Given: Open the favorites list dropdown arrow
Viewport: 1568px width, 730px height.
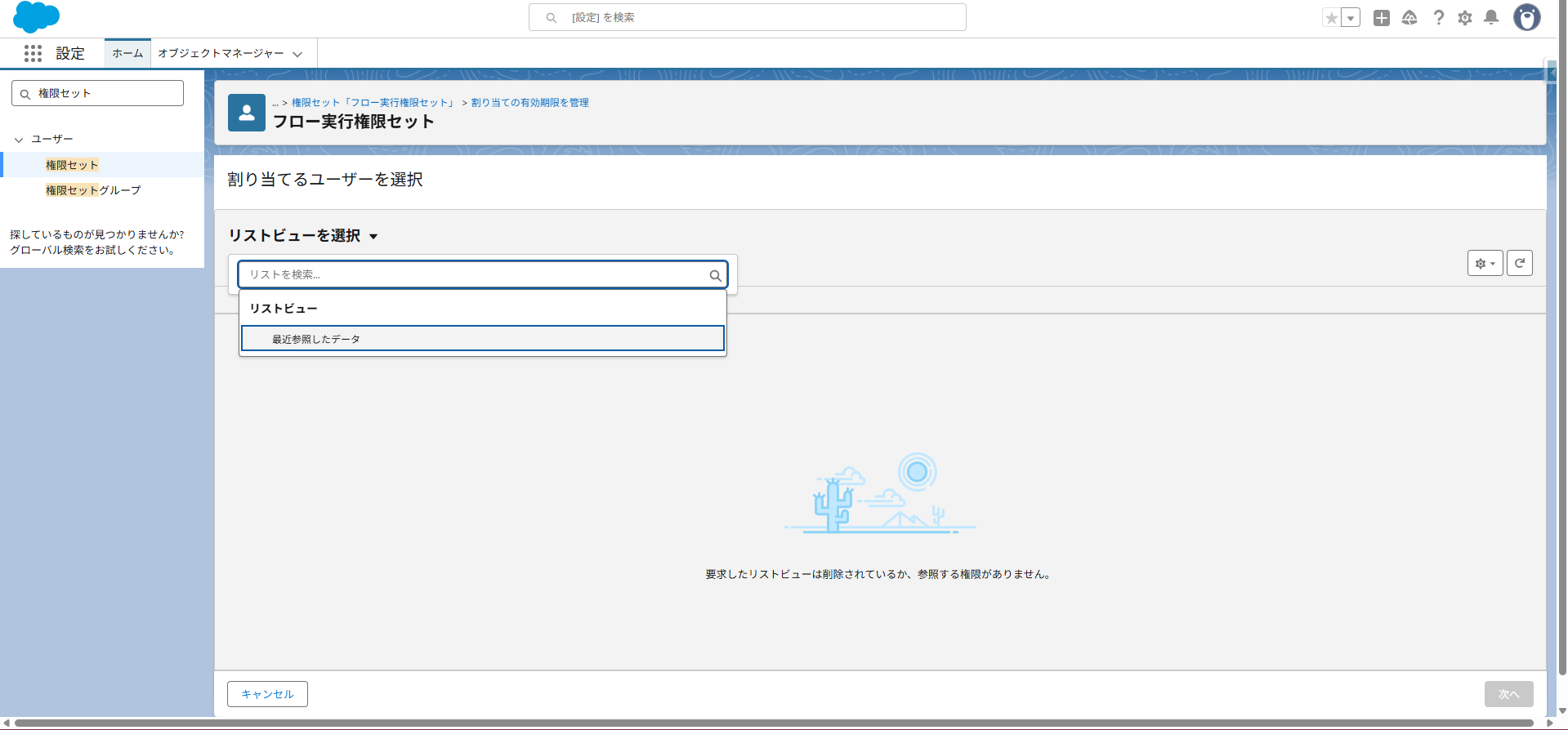Looking at the screenshot, I should pyautogui.click(x=1351, y=18).
